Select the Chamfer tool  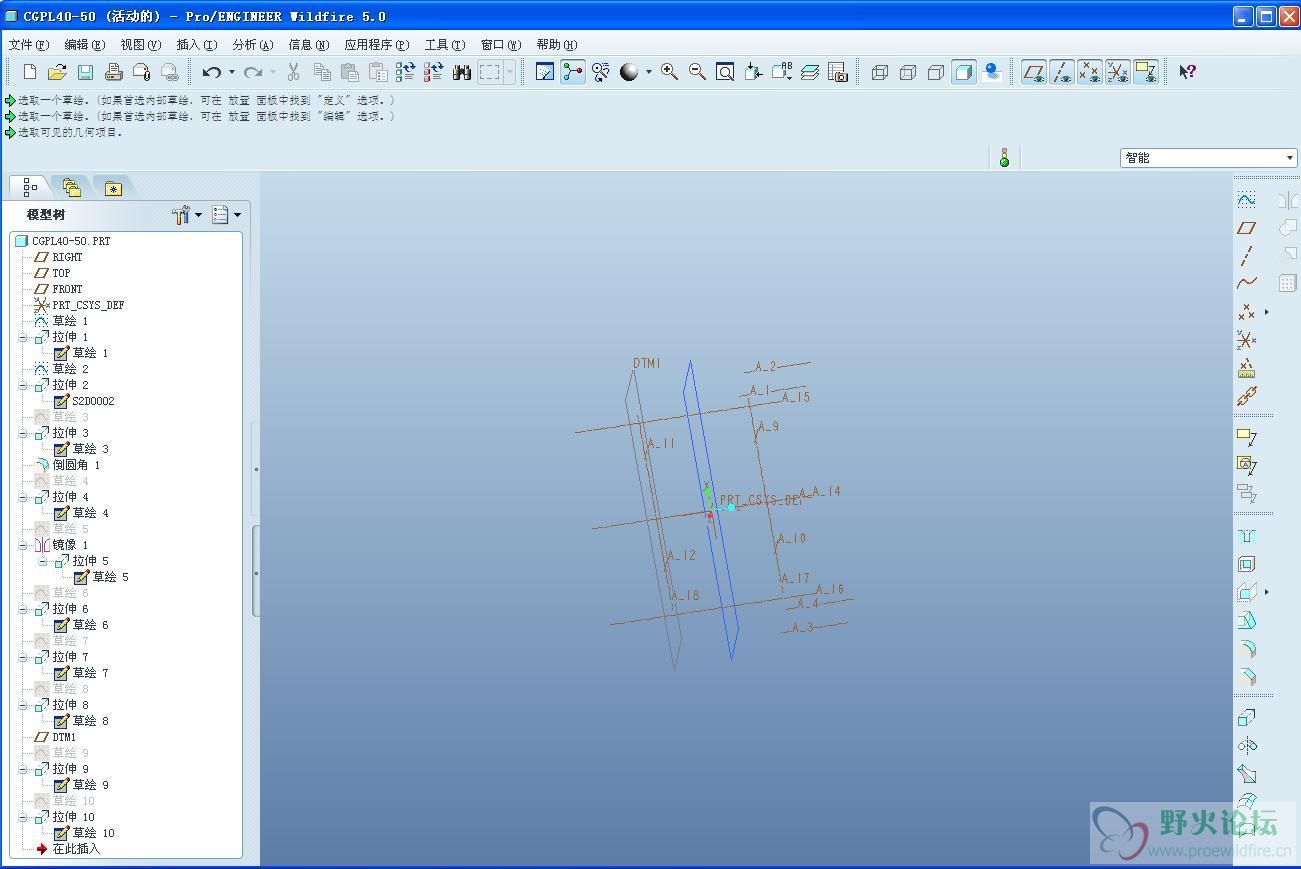1246,676
